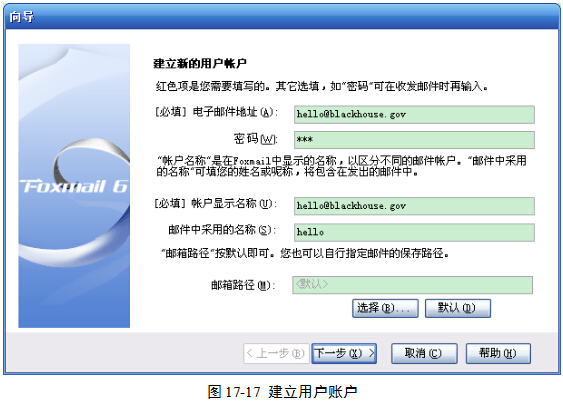Click the 电子邮件地址(A) label
The image size is (563, 401).
pyautogui.click(x=215, y=112)
